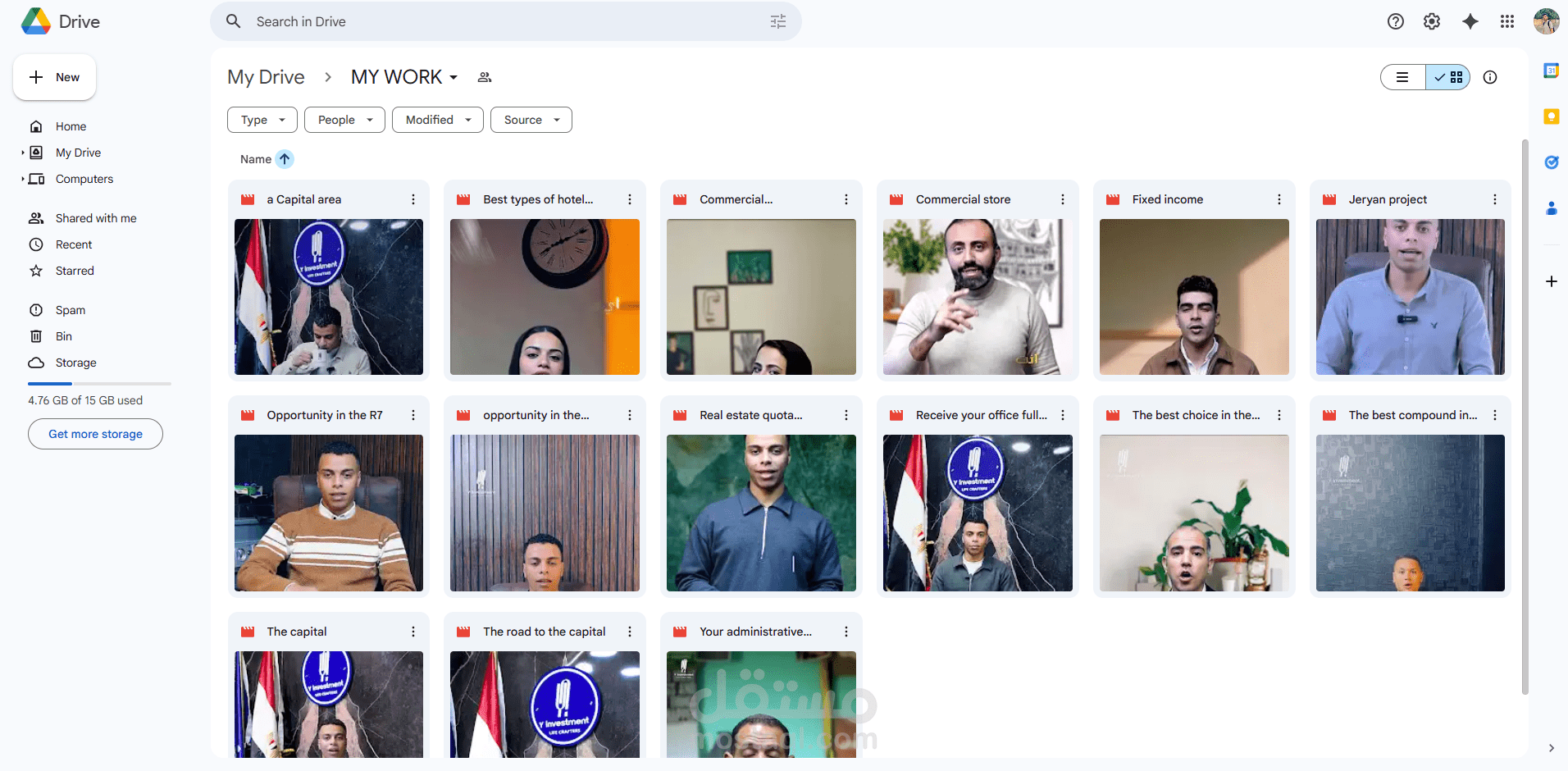This screenshot has height=771, width=1568.
Task: Open the MY WORK folder dropdown menu
Action: (x=455, y=77)
